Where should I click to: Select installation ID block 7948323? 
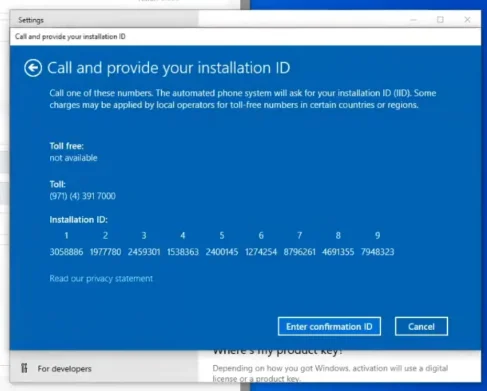pos(377,252)
